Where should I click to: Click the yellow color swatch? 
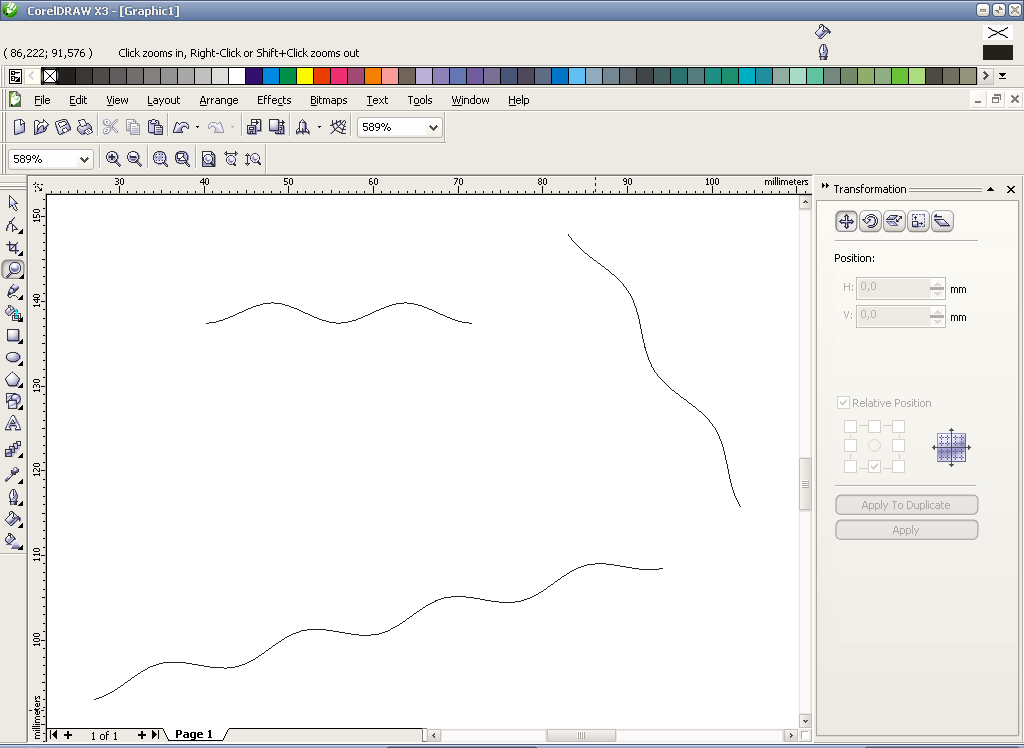(x=305, y=76)
